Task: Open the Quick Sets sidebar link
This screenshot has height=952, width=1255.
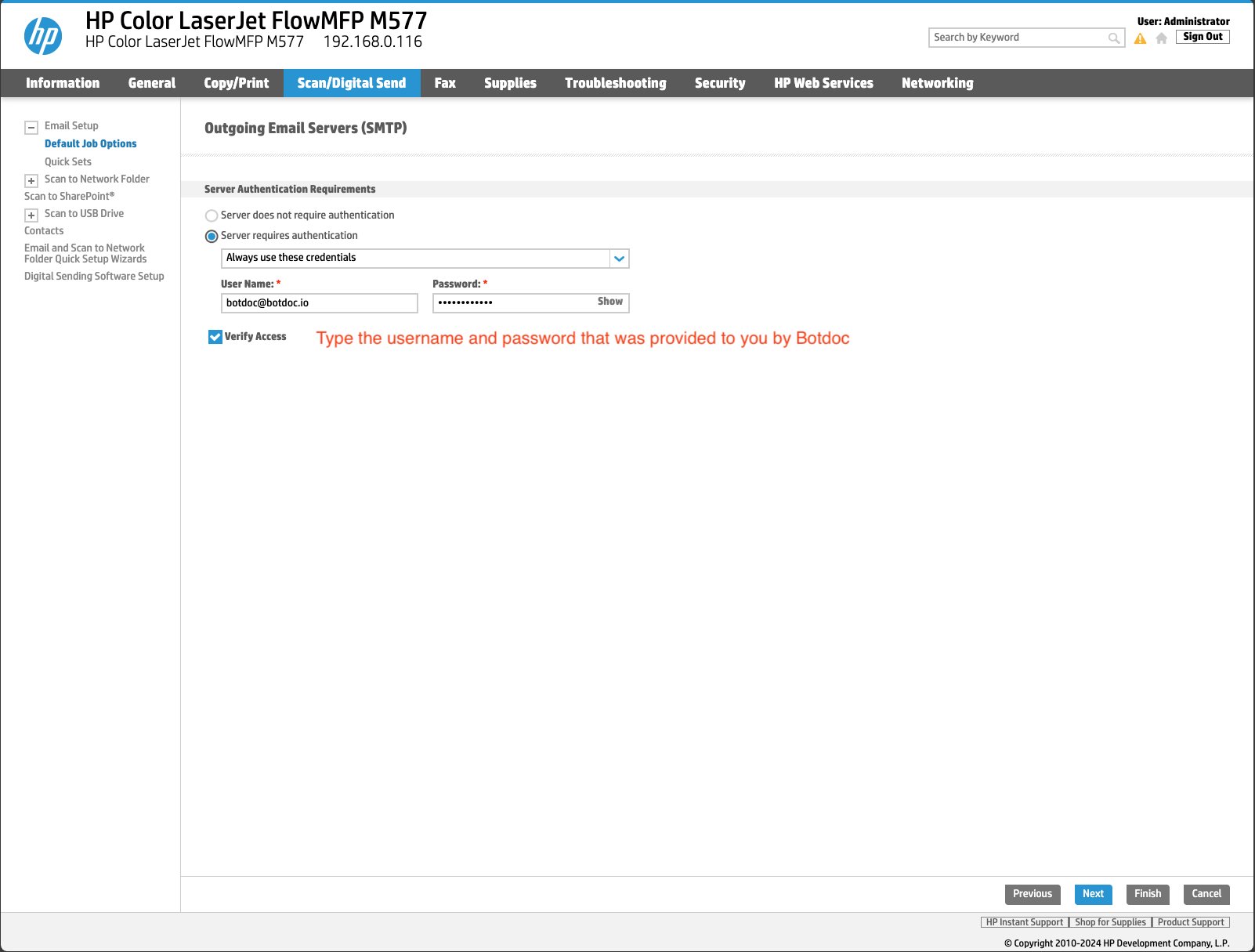Action: [x=68, y=161]
